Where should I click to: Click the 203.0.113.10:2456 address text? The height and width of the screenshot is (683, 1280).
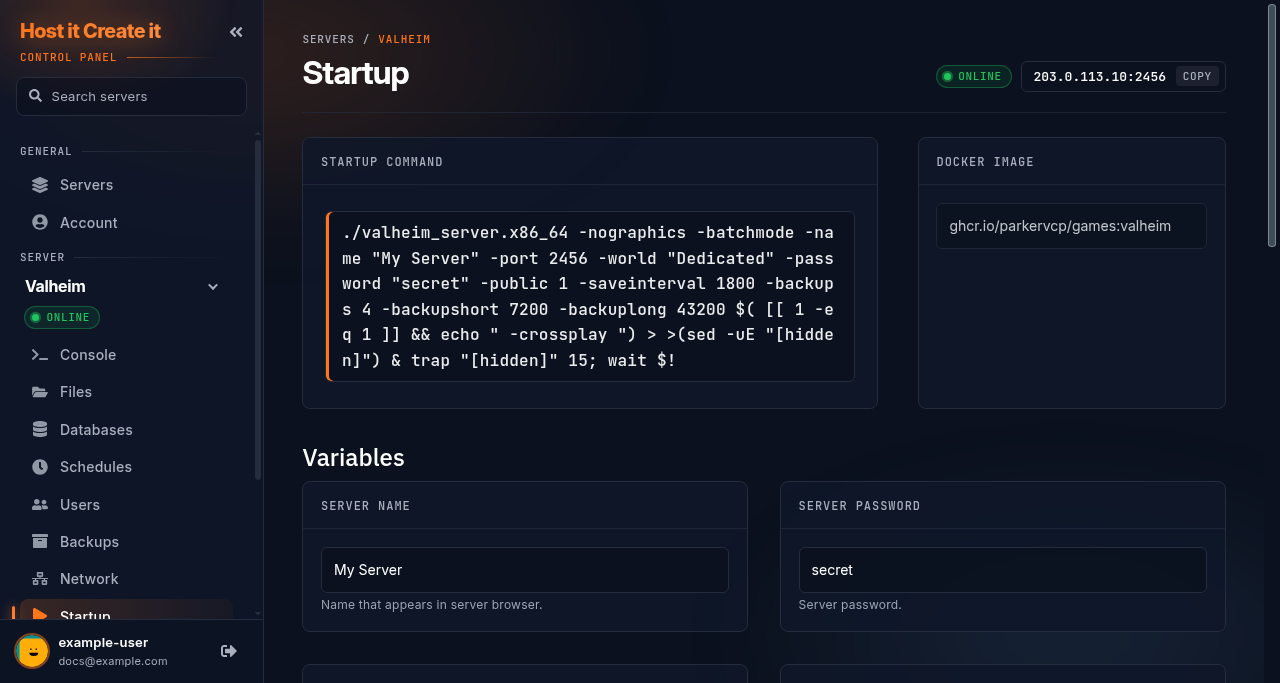[x=1099, y=77]
